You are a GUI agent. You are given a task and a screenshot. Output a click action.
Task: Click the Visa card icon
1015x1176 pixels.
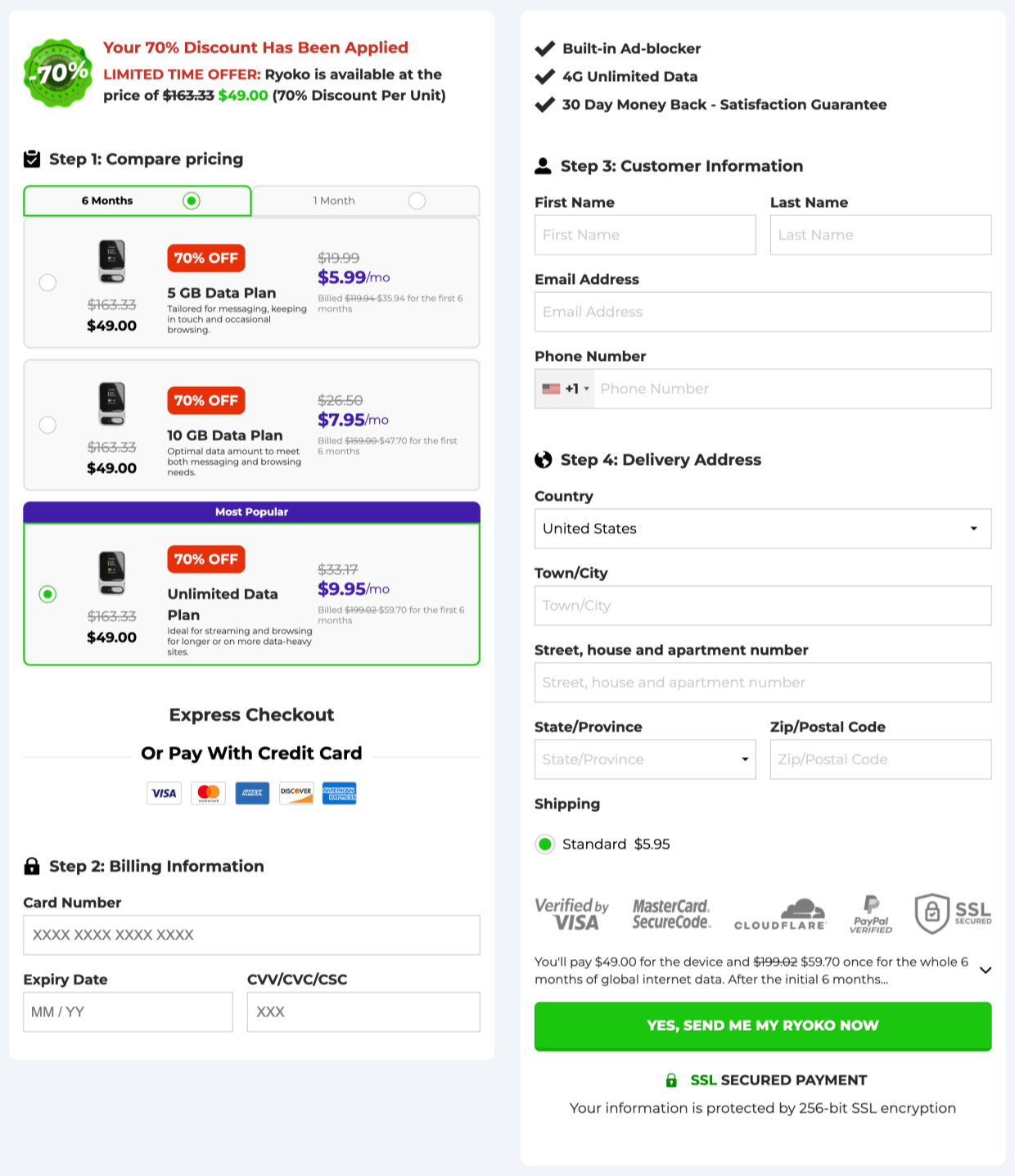(x=164, y=793)
